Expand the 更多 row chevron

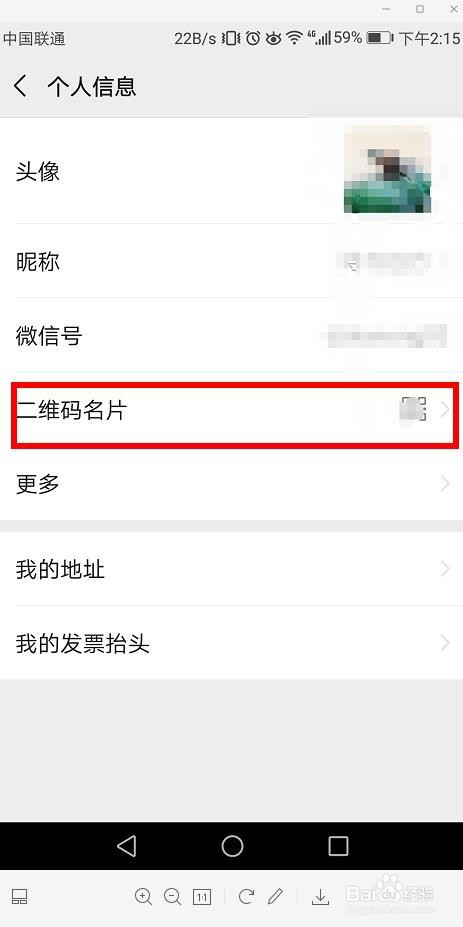coord(445,484)
